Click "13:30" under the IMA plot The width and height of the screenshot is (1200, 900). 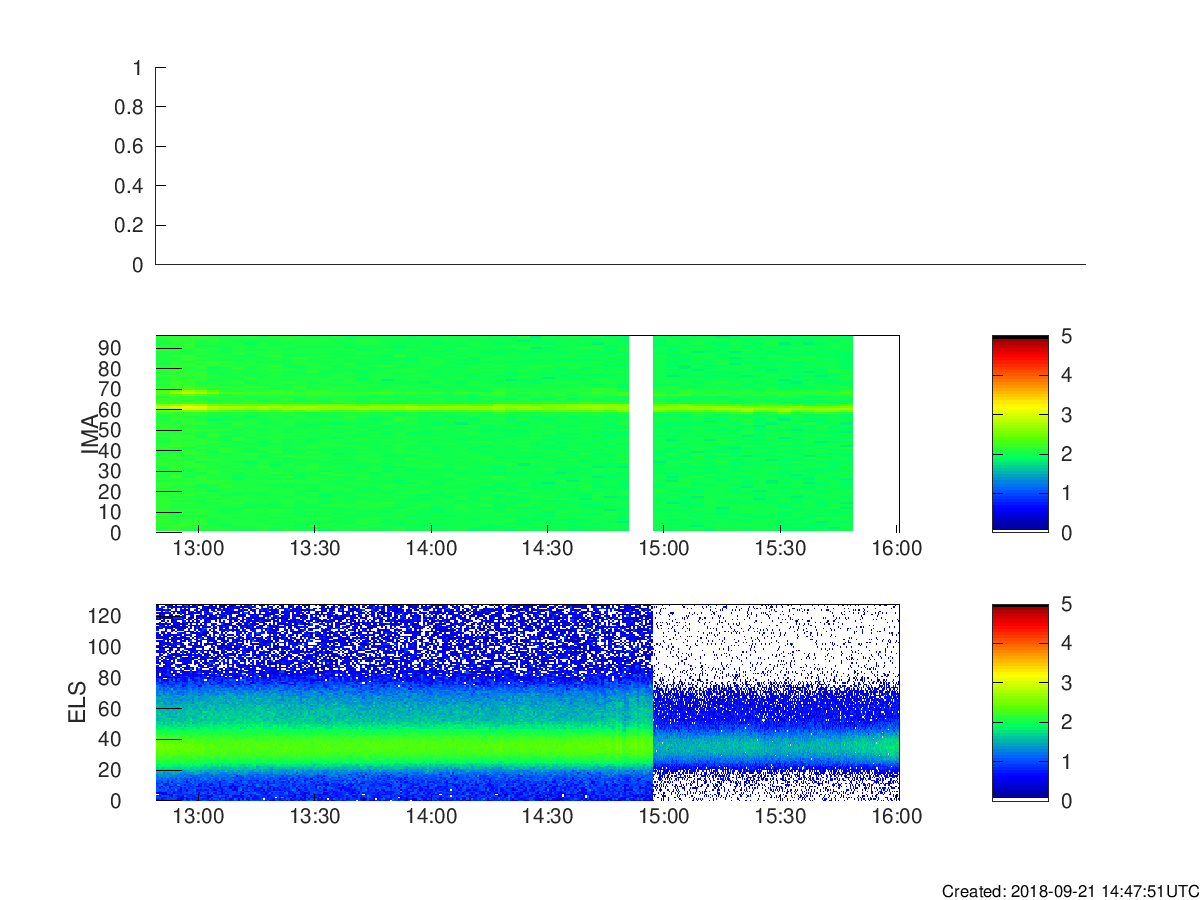315,549
